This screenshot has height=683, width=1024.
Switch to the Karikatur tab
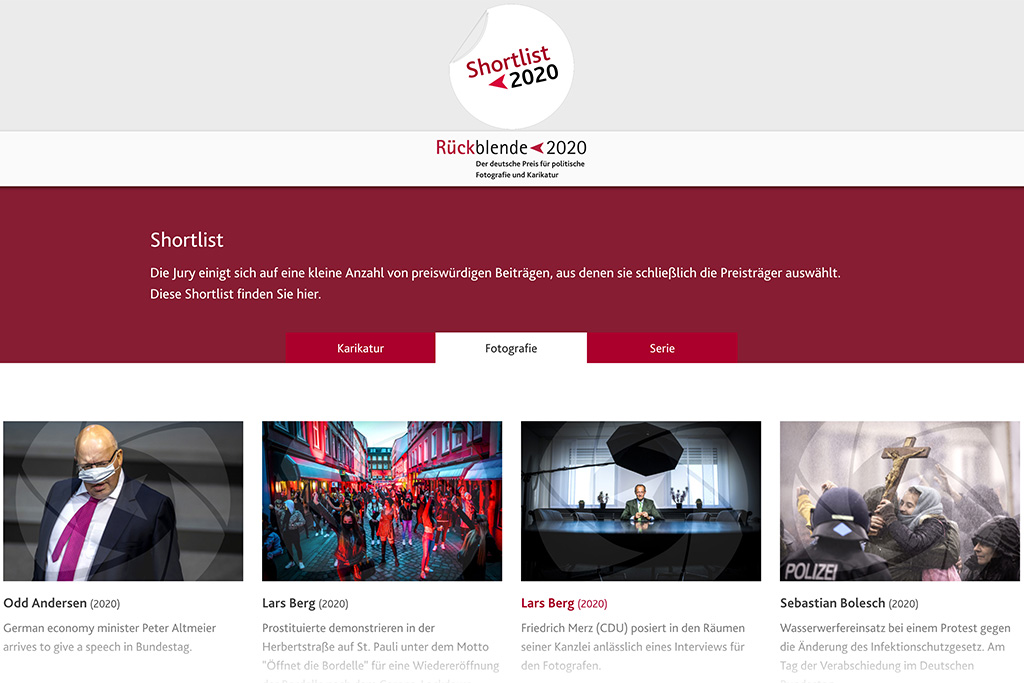pyautogui.click(x=360, y=348)
